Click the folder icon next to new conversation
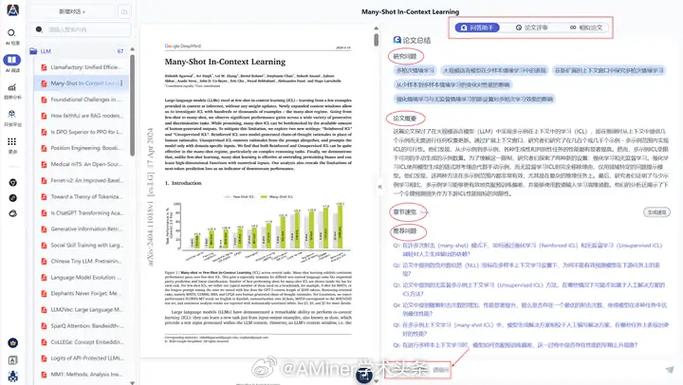 click(124, 12)
